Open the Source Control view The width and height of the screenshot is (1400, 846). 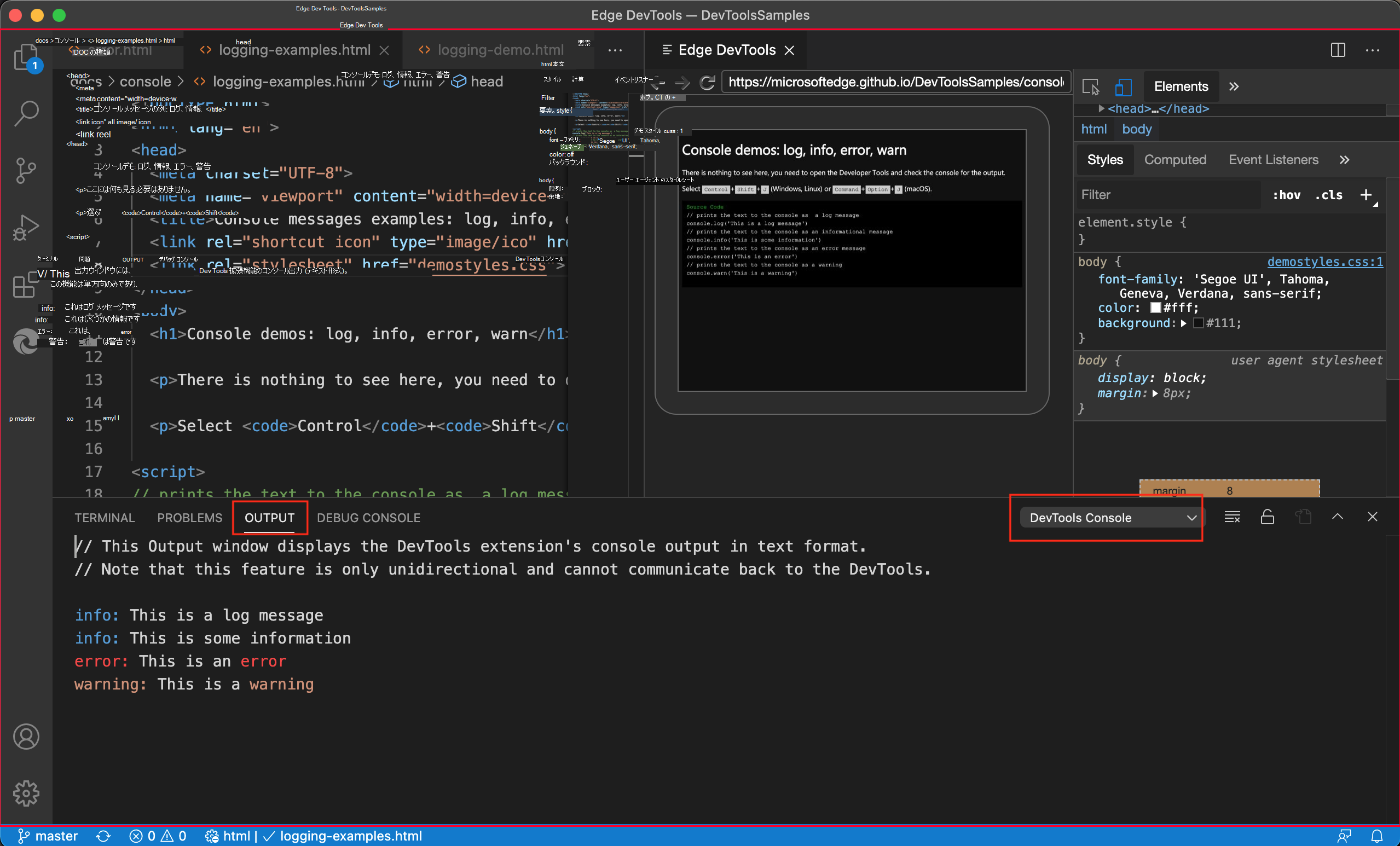26,170
